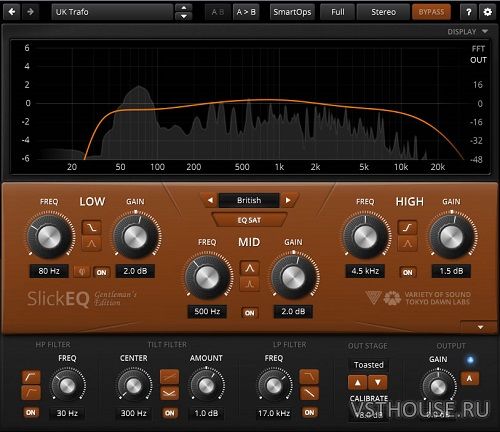The width and height of the screenshot is (500, 432).
Task: Select the tilt filter V-shape icon
Action: pos(169,393)
